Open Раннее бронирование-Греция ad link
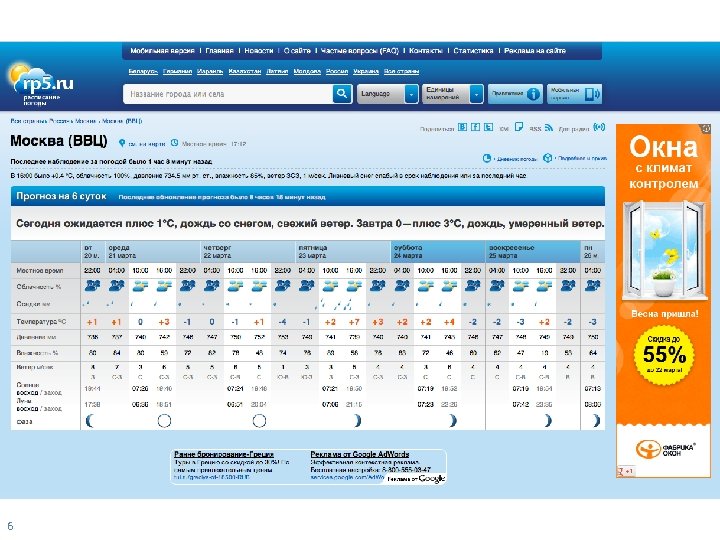 pyautogui.click(x=224, y=454)
